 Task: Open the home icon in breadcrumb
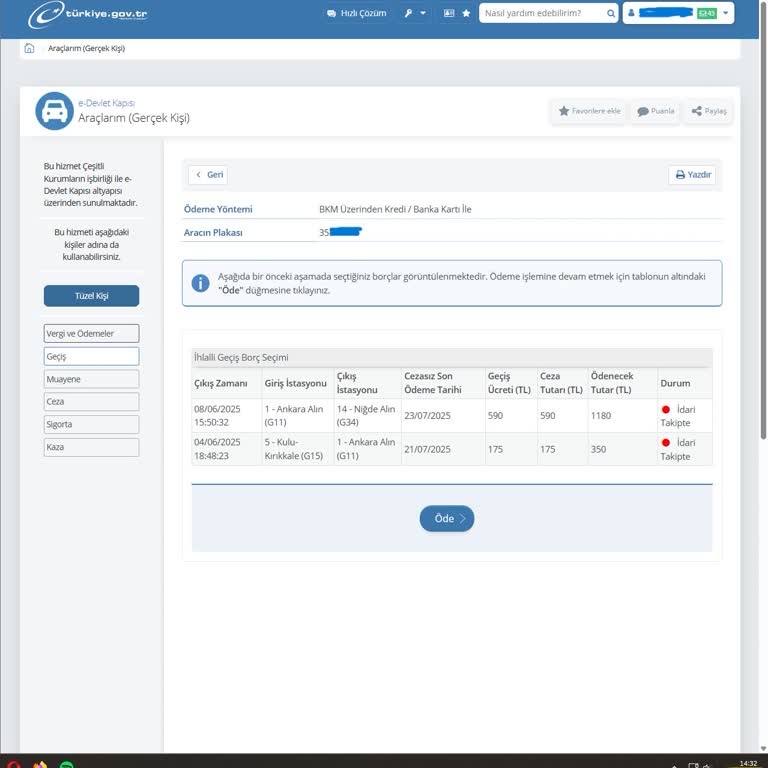(29, 48)
